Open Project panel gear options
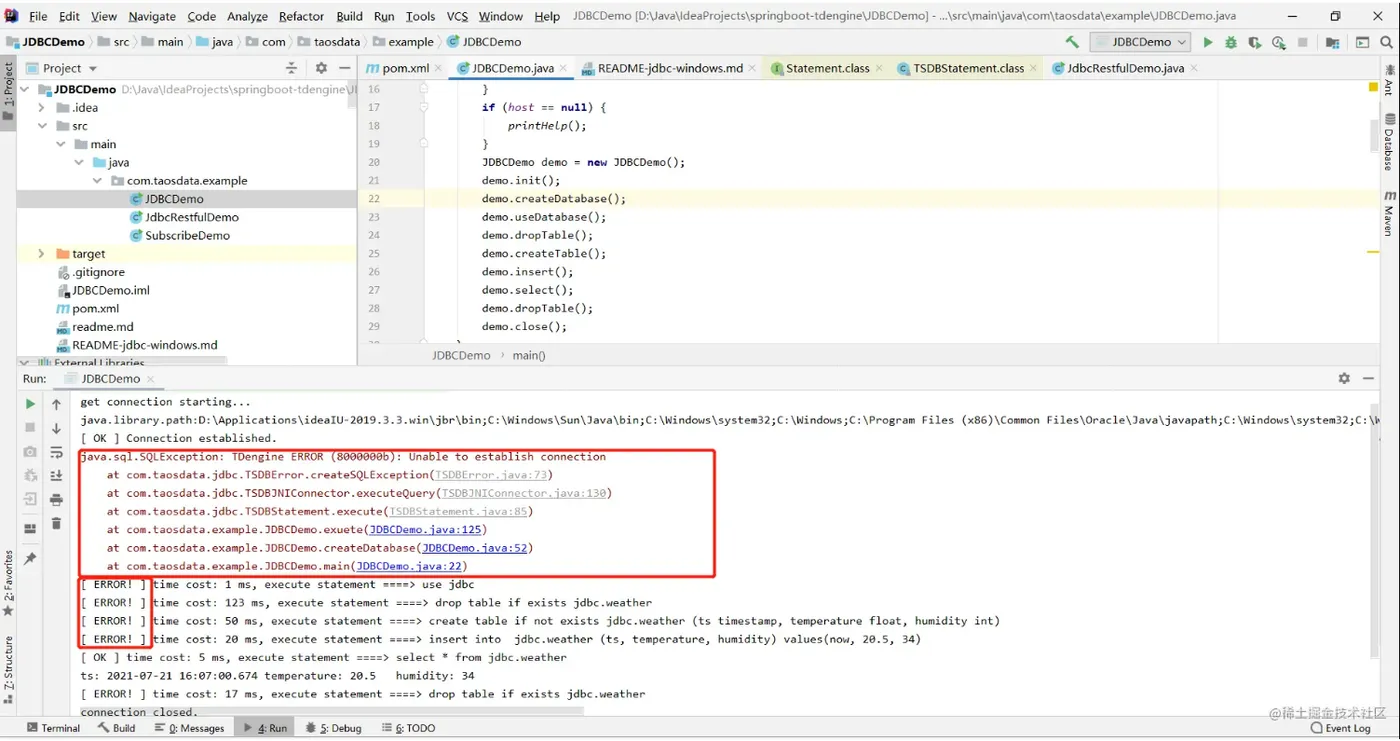Image resolution: width=1400 pixels, height=741 pixels. [x=321, y=68]
